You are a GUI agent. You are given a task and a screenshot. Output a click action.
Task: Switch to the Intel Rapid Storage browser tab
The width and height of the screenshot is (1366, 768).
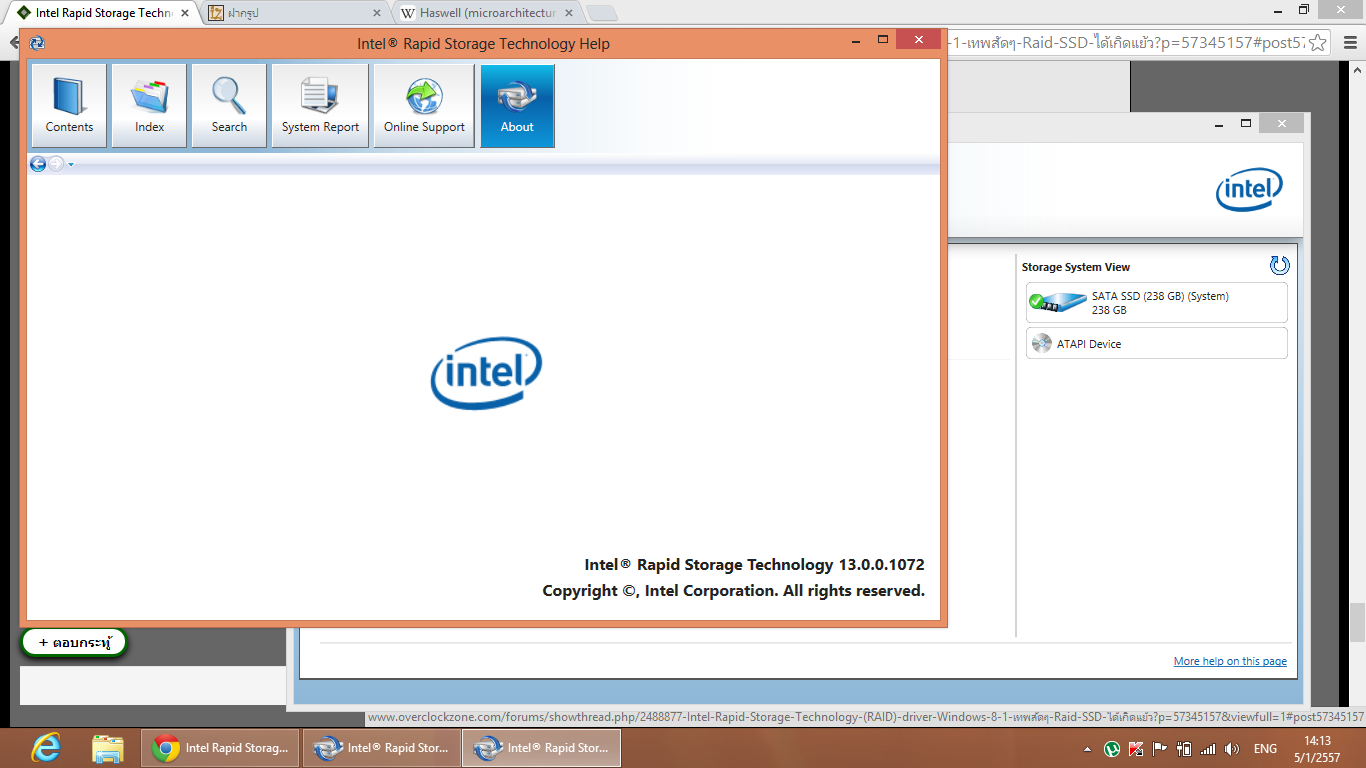[103, 13]
